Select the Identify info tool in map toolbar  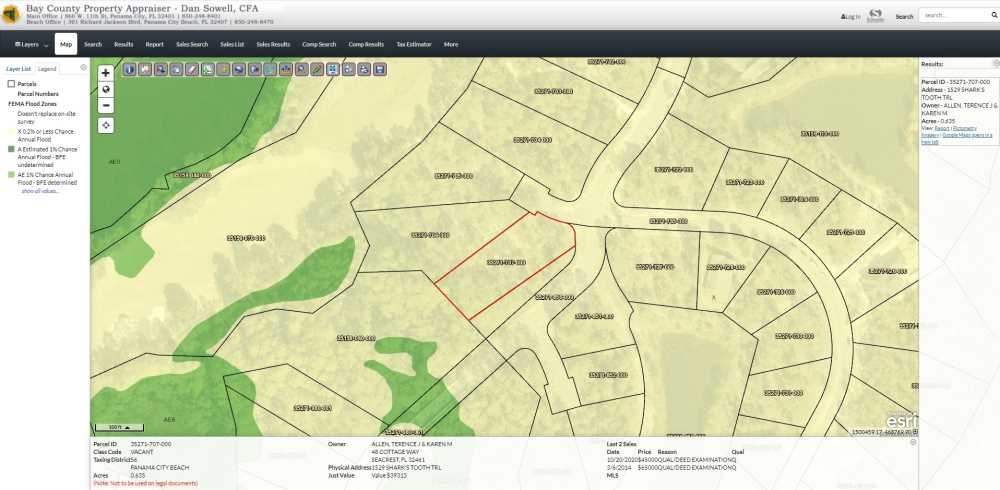pos(130,69)
